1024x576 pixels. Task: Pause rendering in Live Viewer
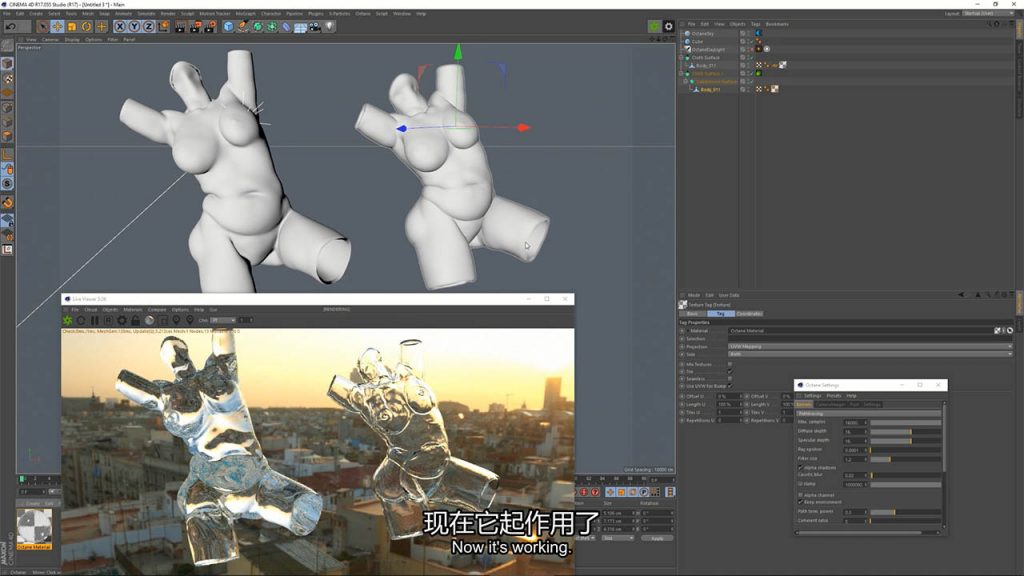point(95,320)
